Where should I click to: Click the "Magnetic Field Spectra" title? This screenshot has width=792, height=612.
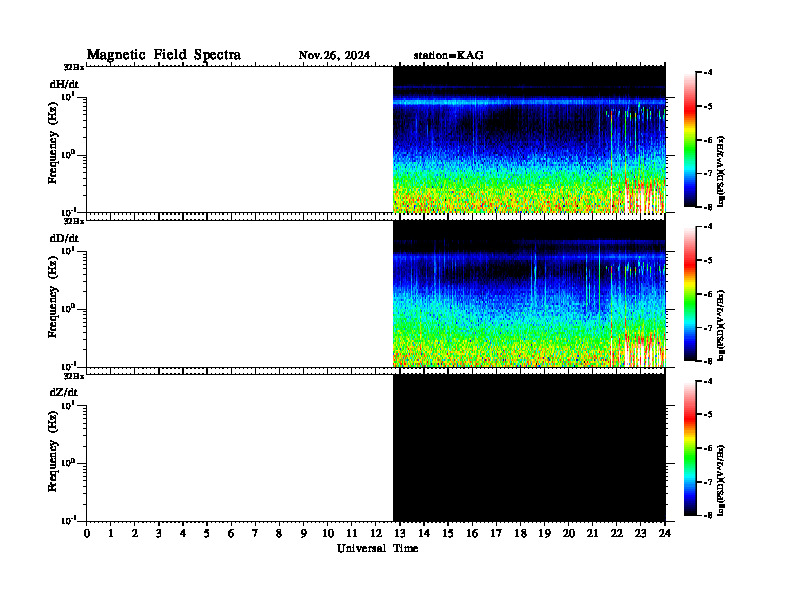164,55
